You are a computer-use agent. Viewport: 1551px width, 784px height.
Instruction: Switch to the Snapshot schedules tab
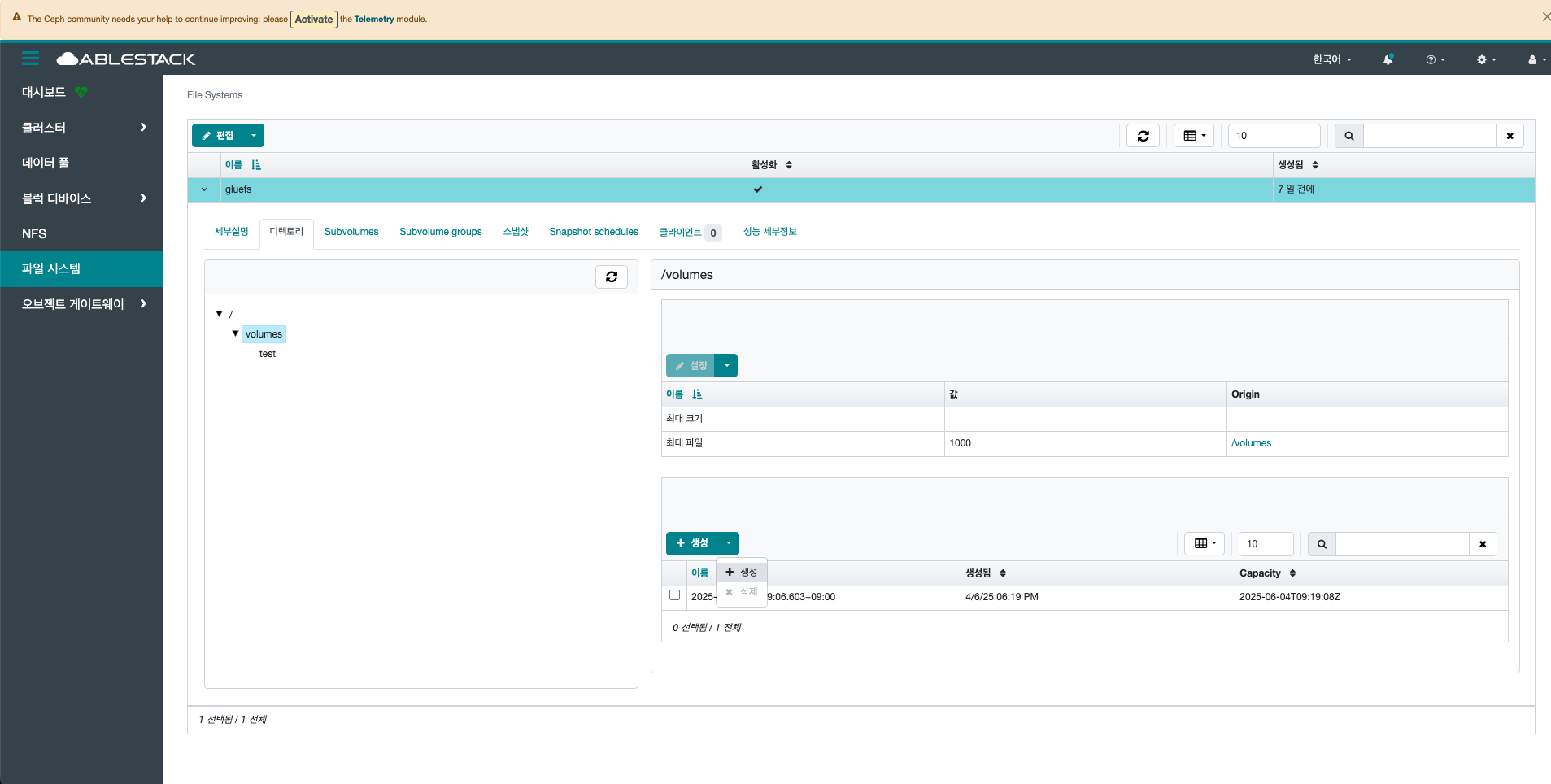point(593,232)
